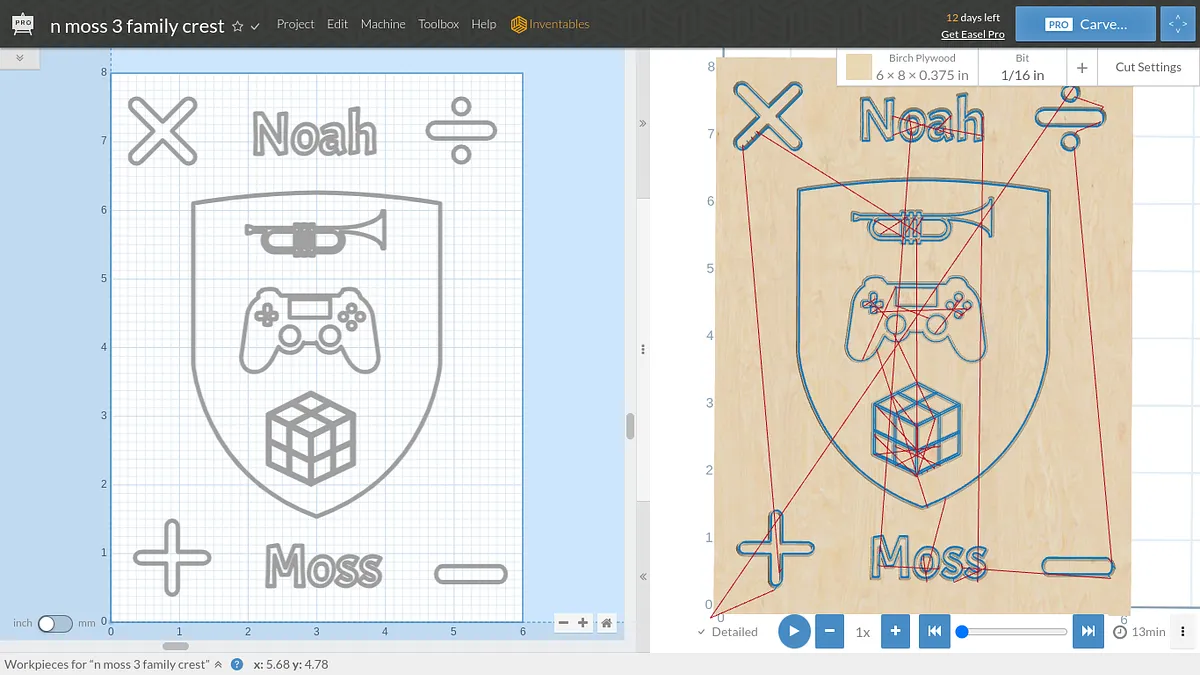Expand the workpieces panel
This screenshot has height=675, width=1200.
coord(218,664)
